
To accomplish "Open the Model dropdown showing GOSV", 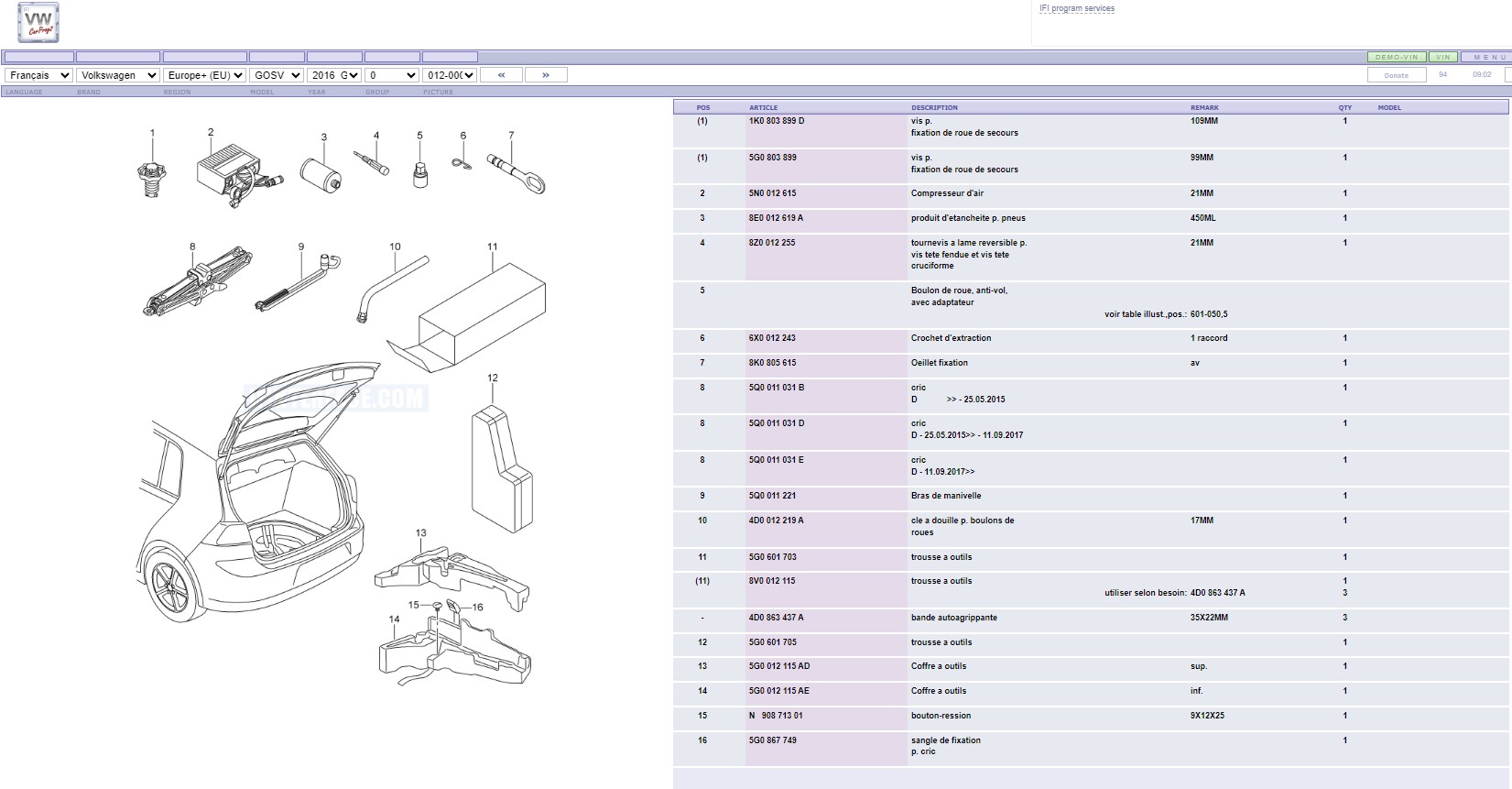I will (276, 75).
